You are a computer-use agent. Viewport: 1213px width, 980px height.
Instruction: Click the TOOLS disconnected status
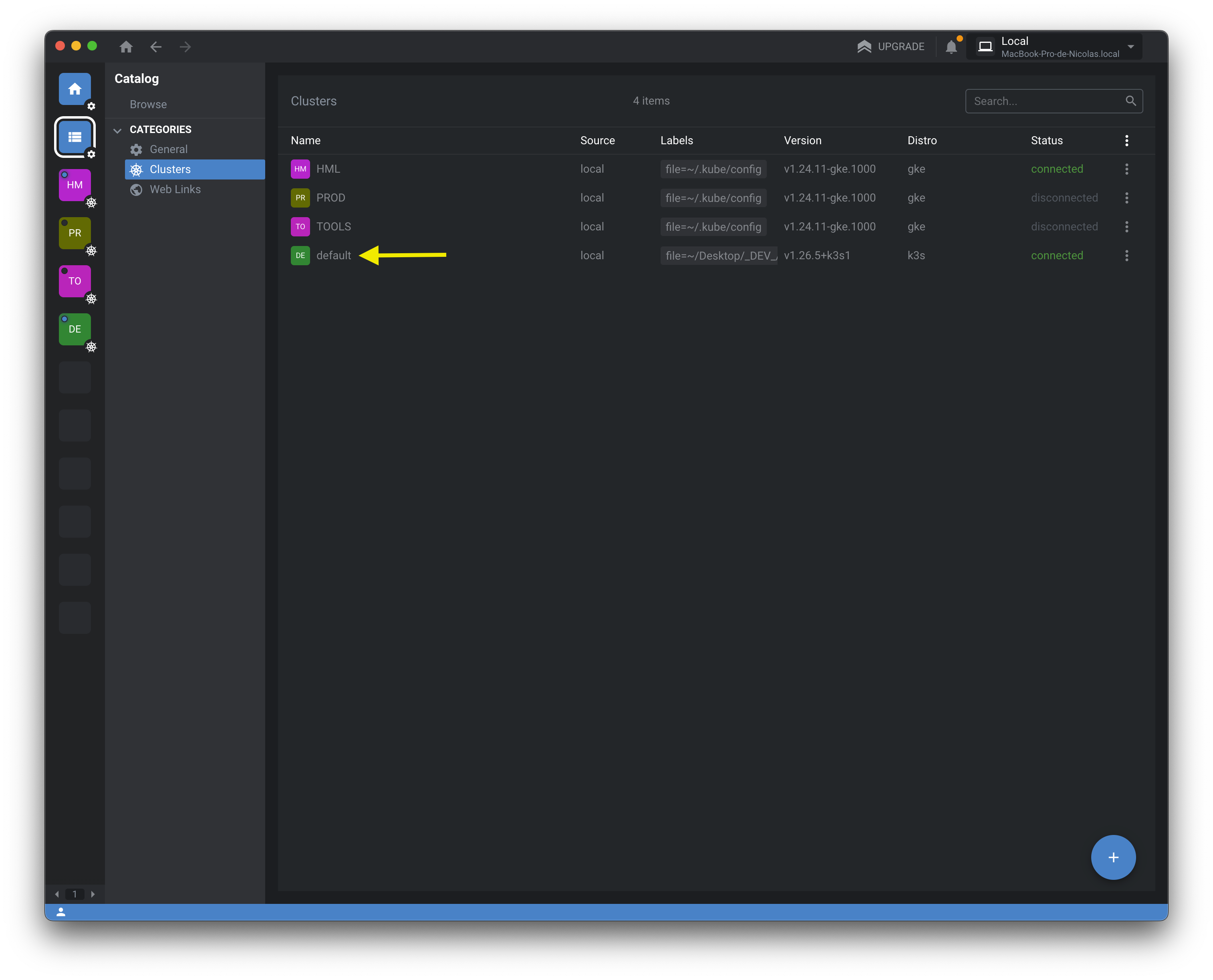1064,226
